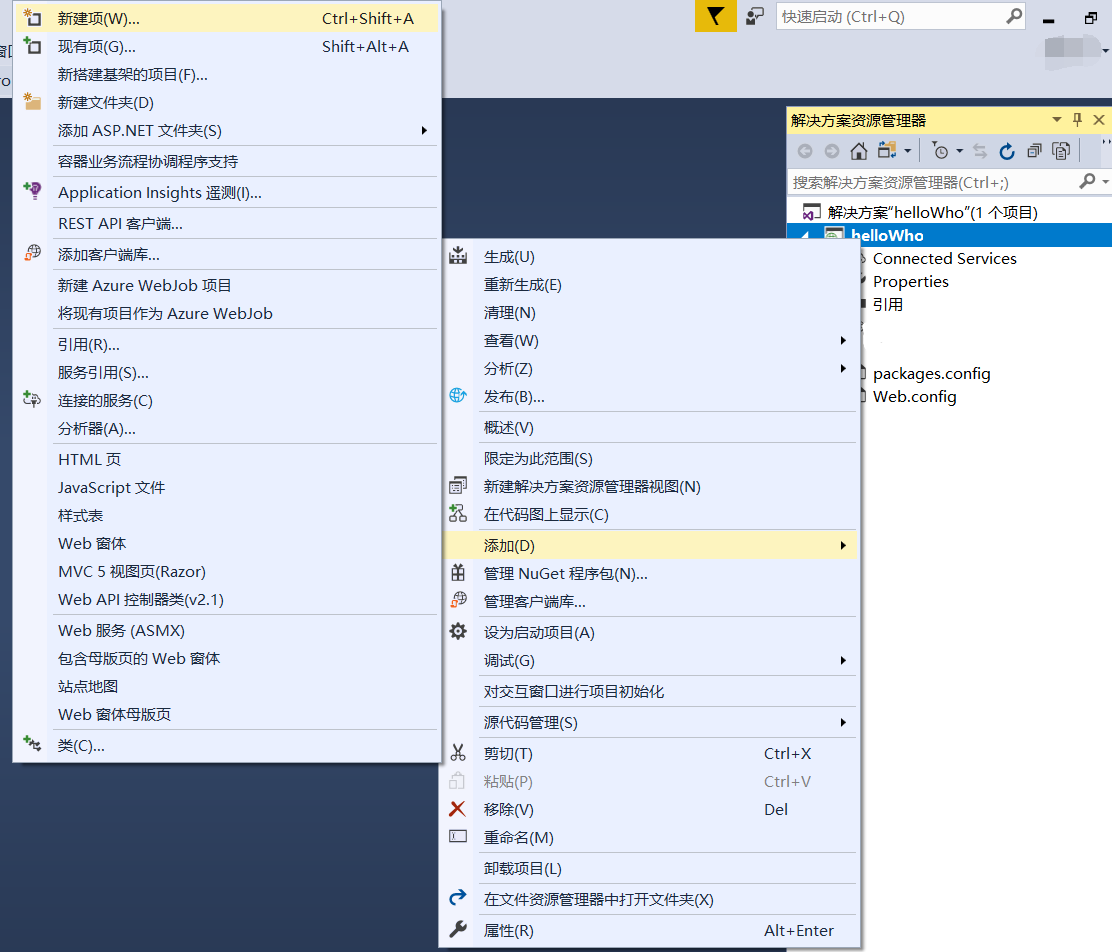Click the Connected Service (连接的服务) icon
Viewport: 1112px width, 952px height.
tap(32, 399)
